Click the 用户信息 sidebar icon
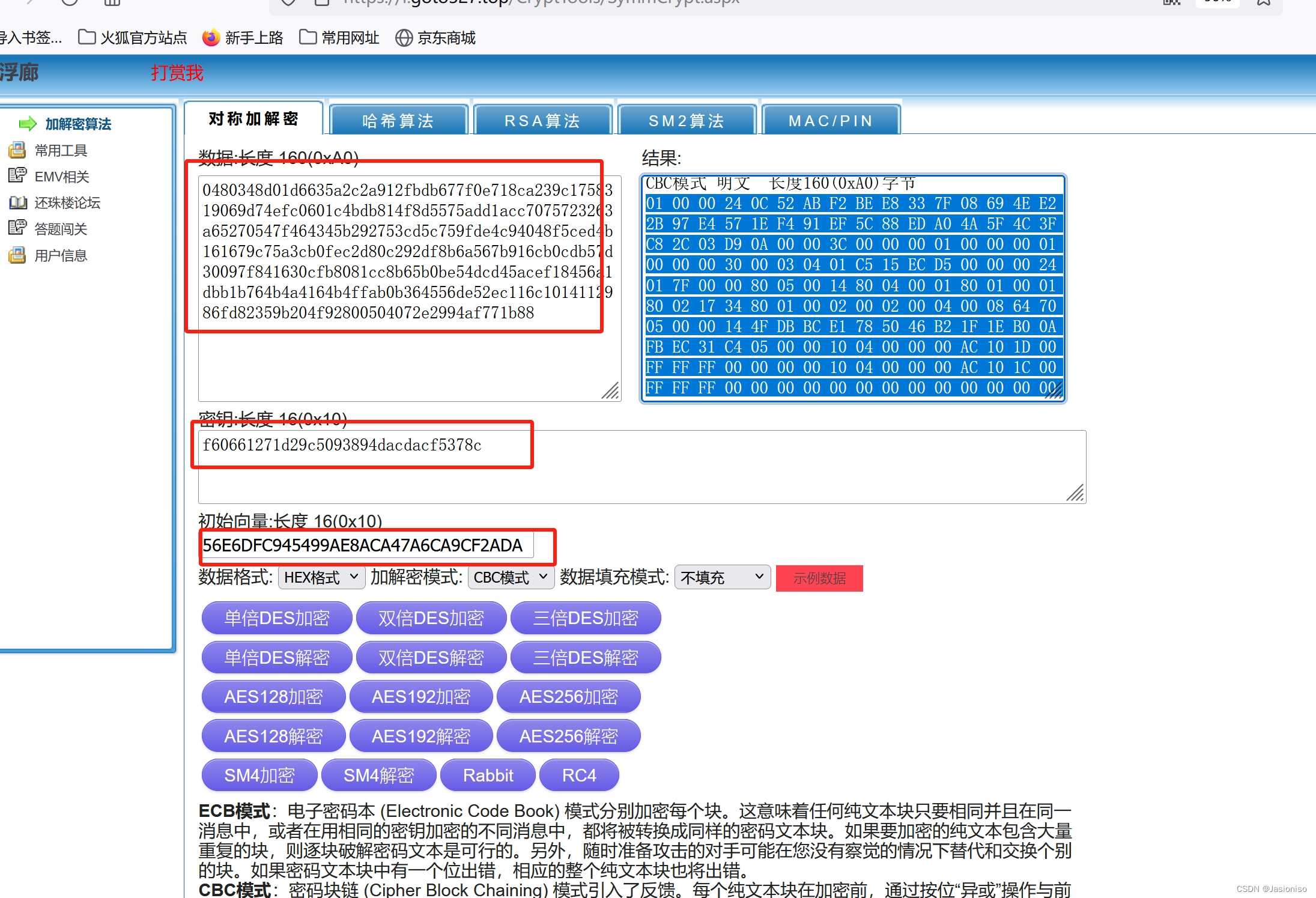The width and height of the screenshot is (1316, 898). click(17, 255)
